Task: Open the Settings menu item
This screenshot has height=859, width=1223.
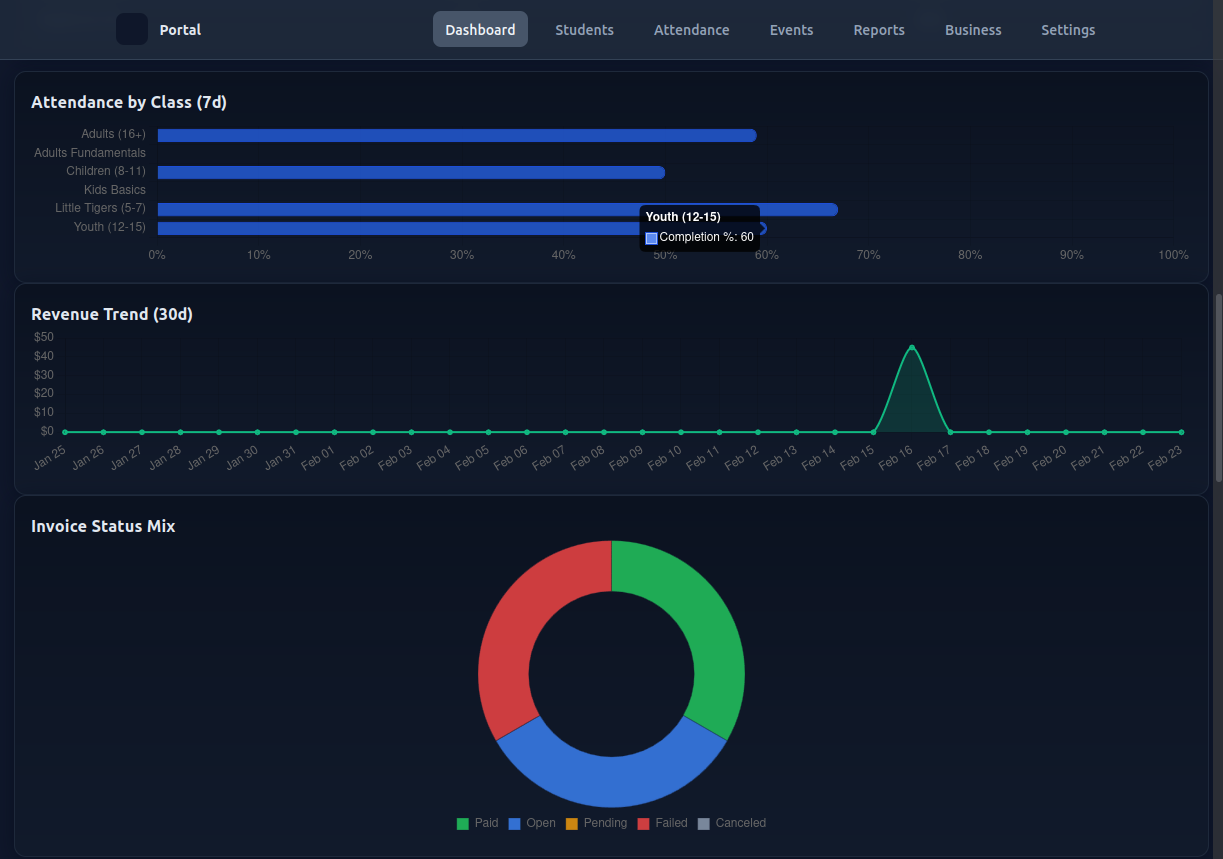Action: click(1068, 30)
